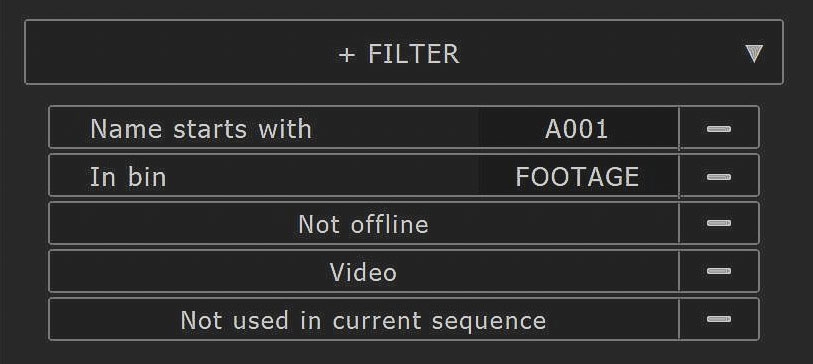Remove the Name starts with filter

(x=719, y=128)
